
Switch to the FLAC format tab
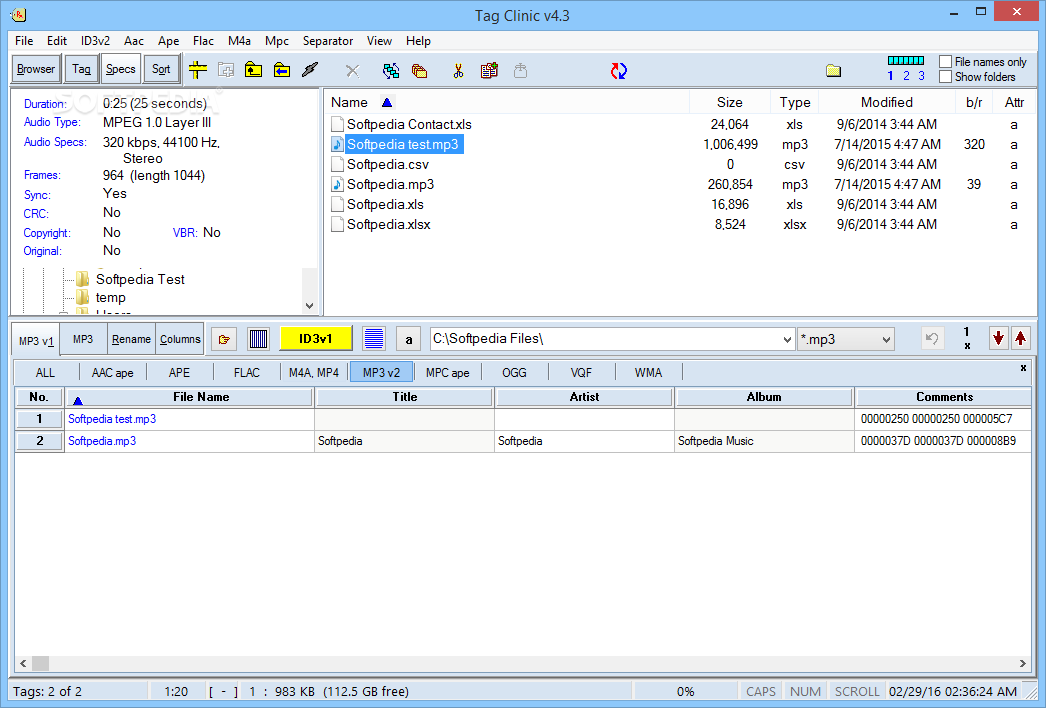tap(247, 372)
